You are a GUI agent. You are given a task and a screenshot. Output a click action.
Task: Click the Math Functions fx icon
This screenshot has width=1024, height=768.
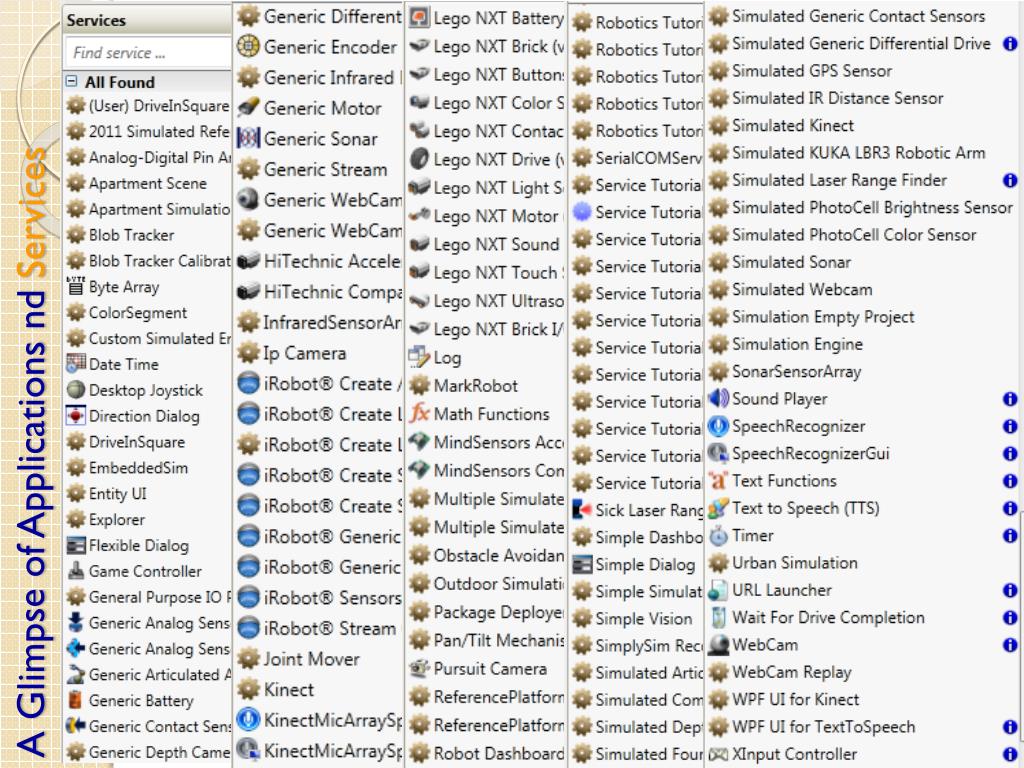(x=419, y=413)
